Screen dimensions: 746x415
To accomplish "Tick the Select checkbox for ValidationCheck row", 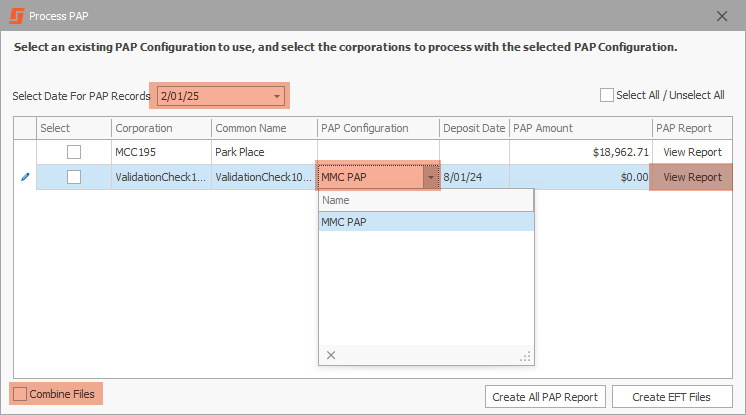I will [x=74, y=177].
